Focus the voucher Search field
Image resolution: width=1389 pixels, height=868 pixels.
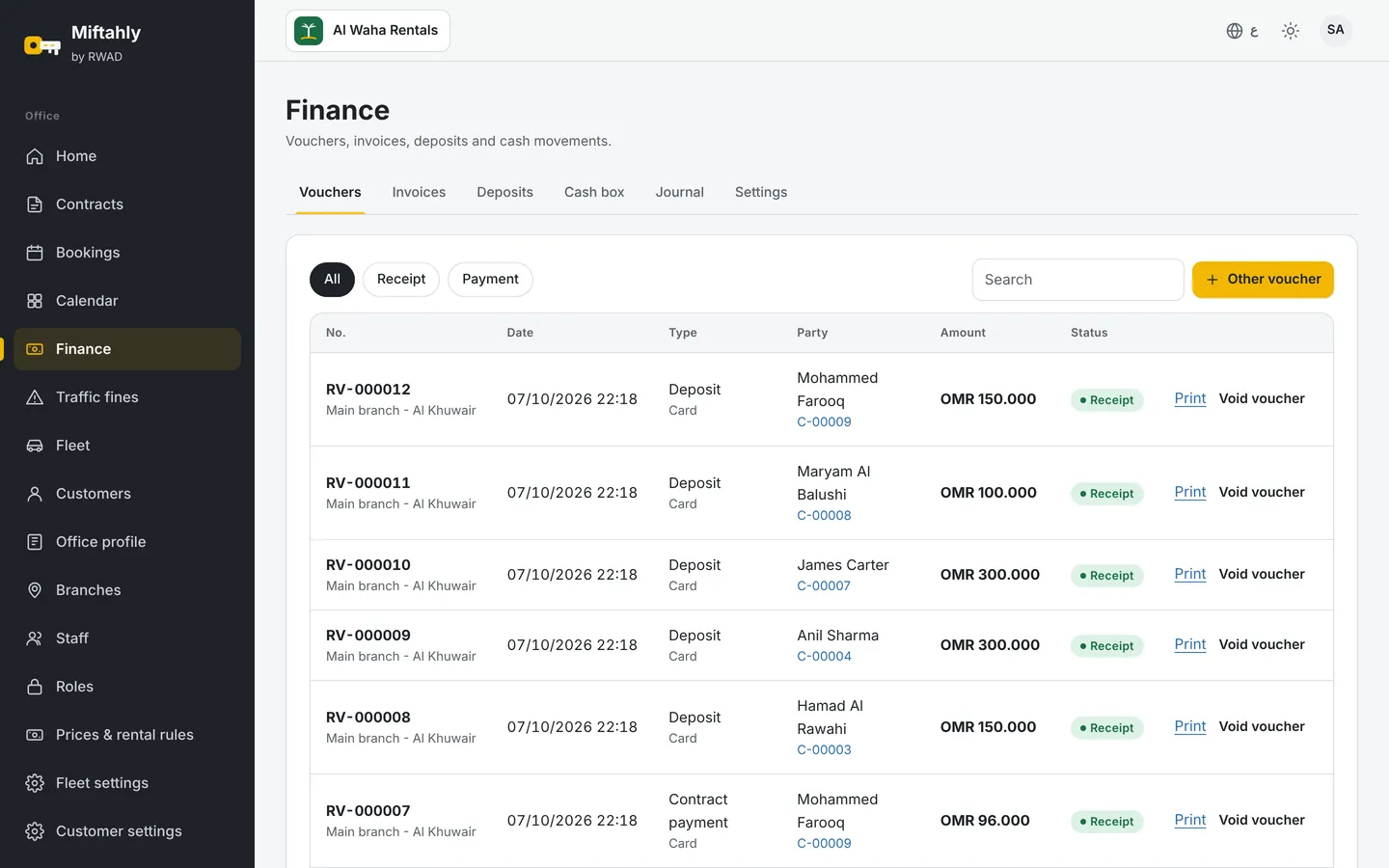1077,280
